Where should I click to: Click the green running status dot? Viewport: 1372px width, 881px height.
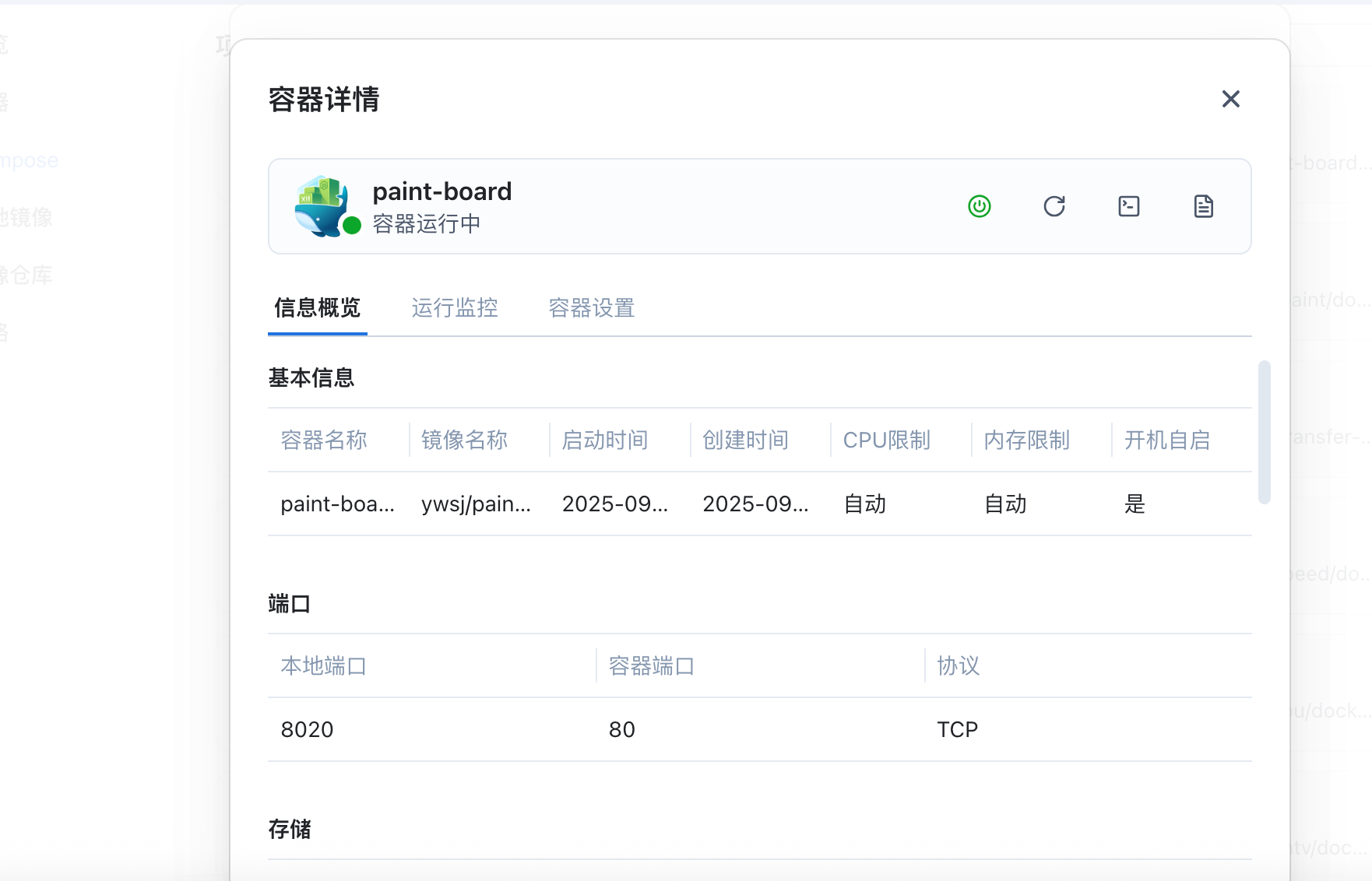point(352,226)
